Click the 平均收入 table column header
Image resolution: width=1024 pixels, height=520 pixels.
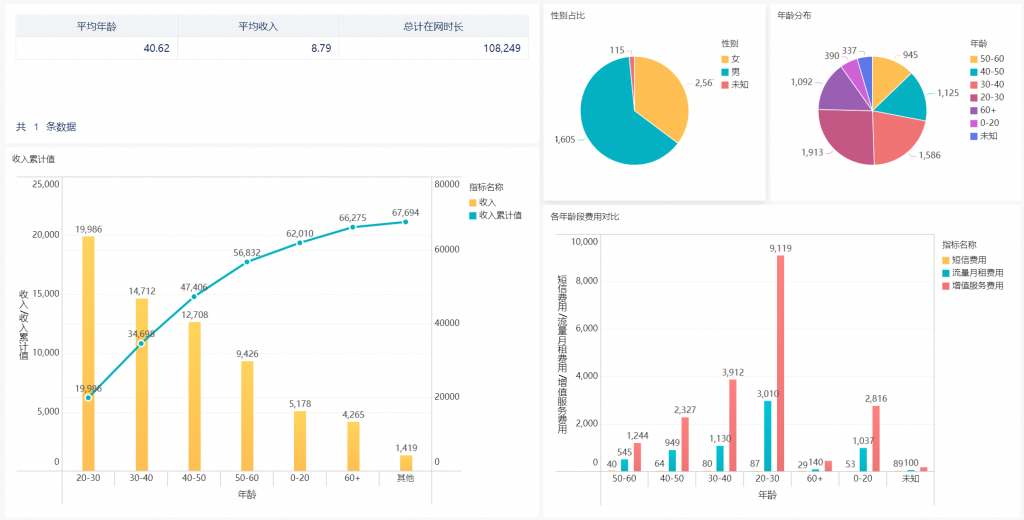258,26
